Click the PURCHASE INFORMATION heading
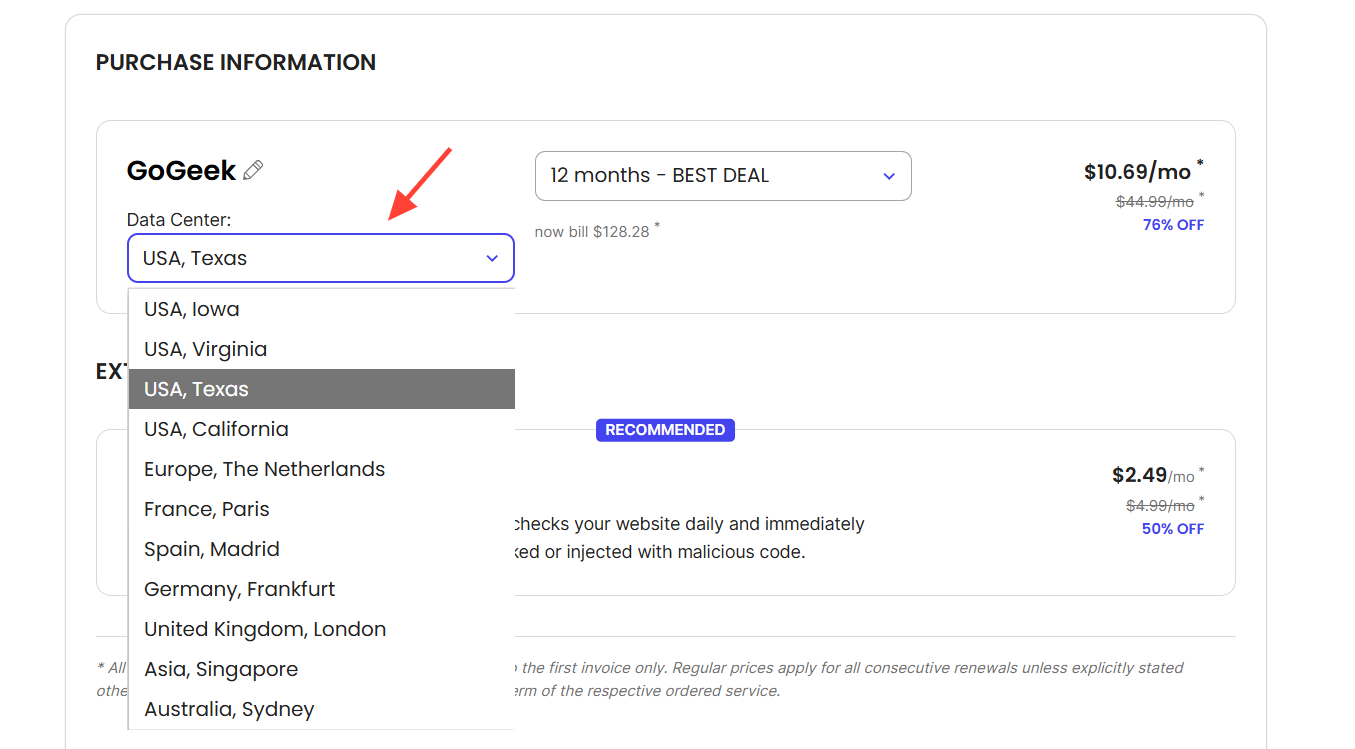This screenshot has width=1355, height=749. pos(236,62)
